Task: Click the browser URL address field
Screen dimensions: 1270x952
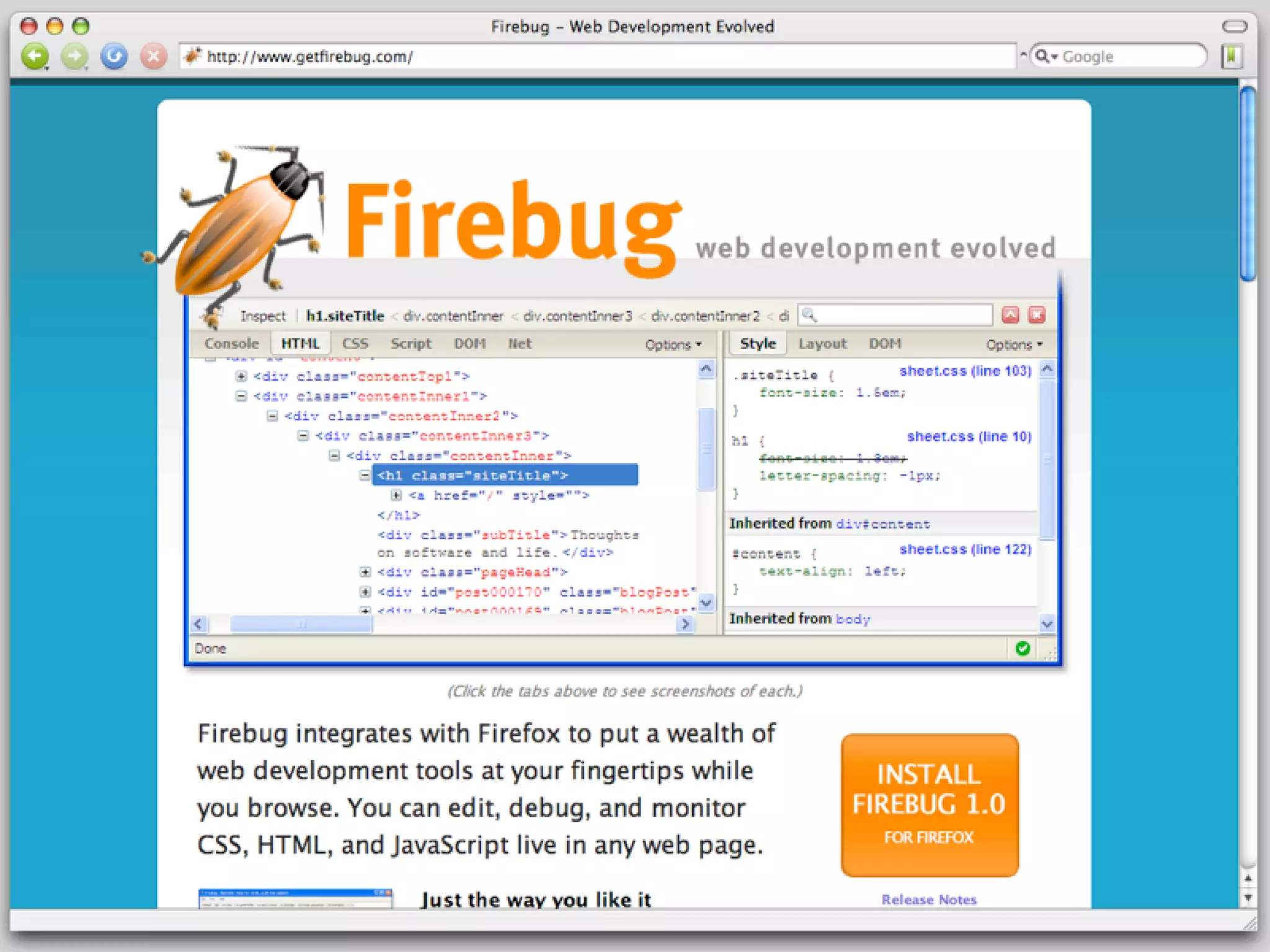Action: pyautogui.click(x=598, y=56)
